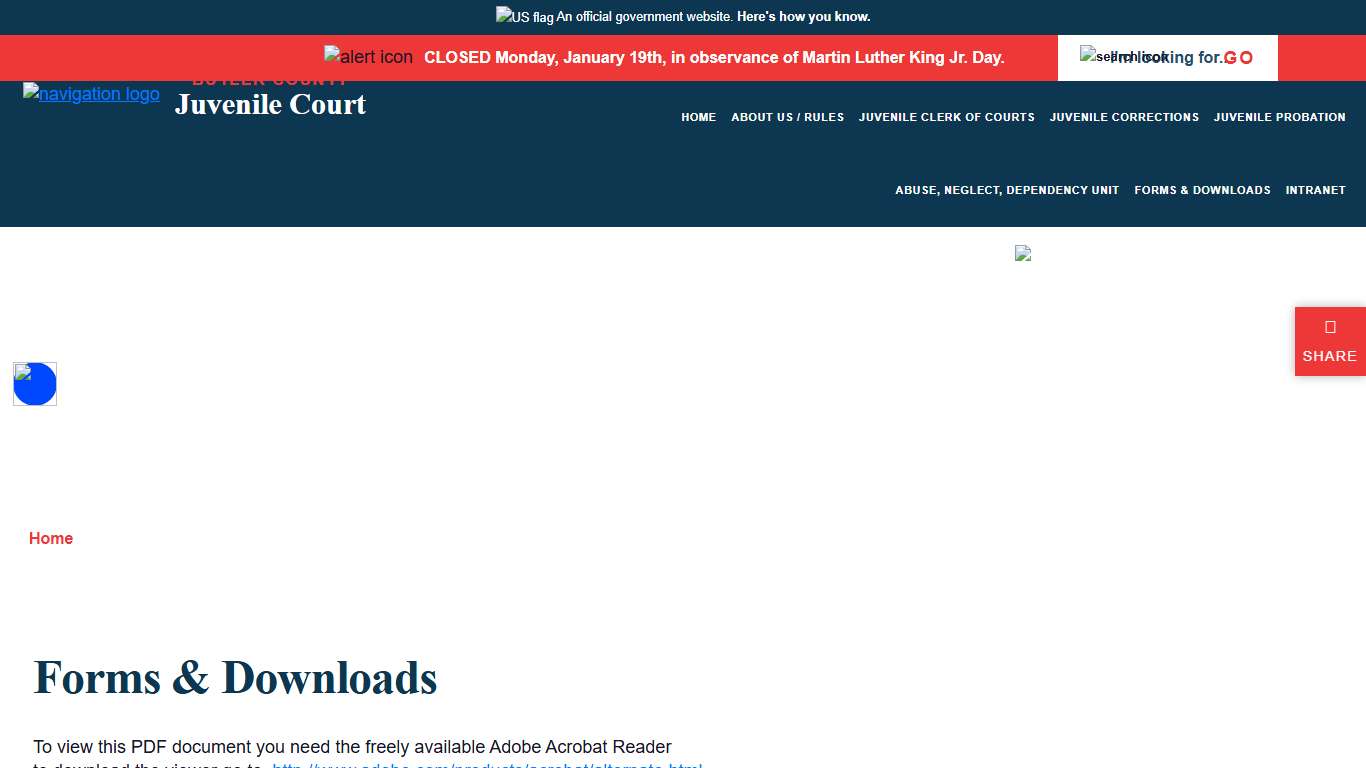Click the US flag icon in top banner
The height and width of the screenshot is (768, 1366).
pyautogui.click(x=524, y=16)
